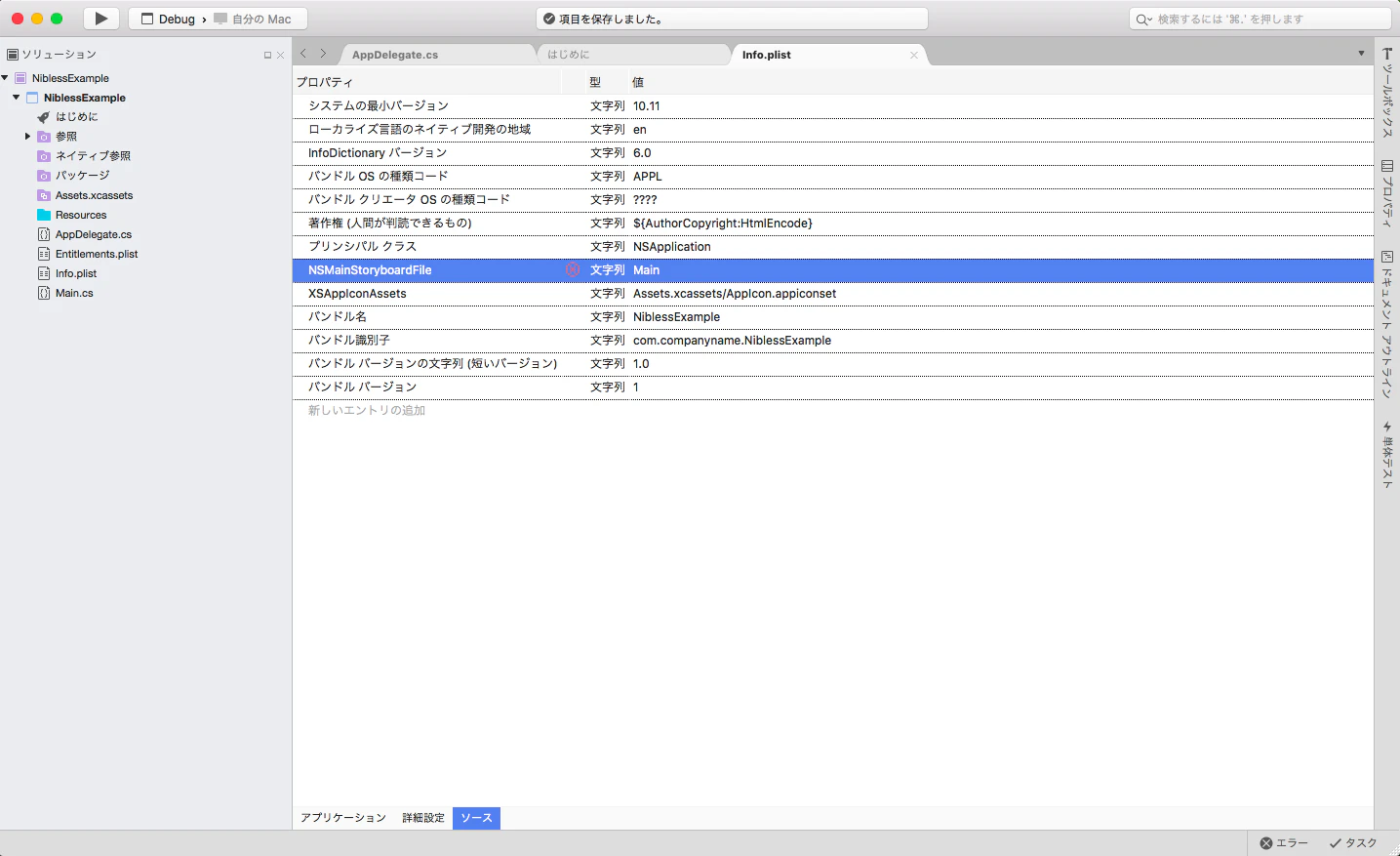This screenshot has width=1400, height=856.
Task: Select the ネイティブ参照 folder
Action: coord(93,156)
